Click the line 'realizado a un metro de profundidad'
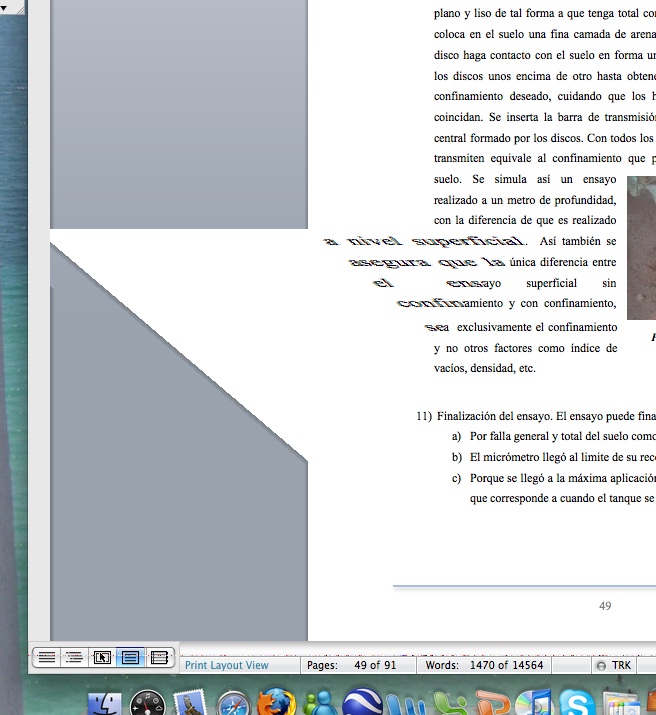This screenshot has width=656, height=715. click(525, 200)
